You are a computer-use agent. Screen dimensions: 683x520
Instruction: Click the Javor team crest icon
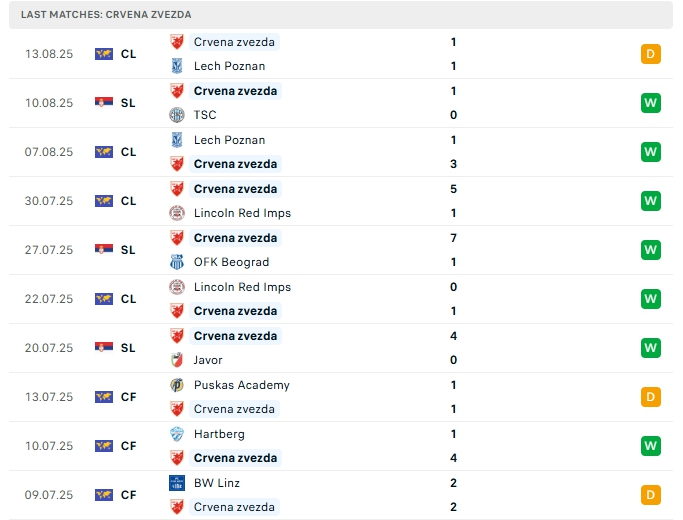(177, 360)
